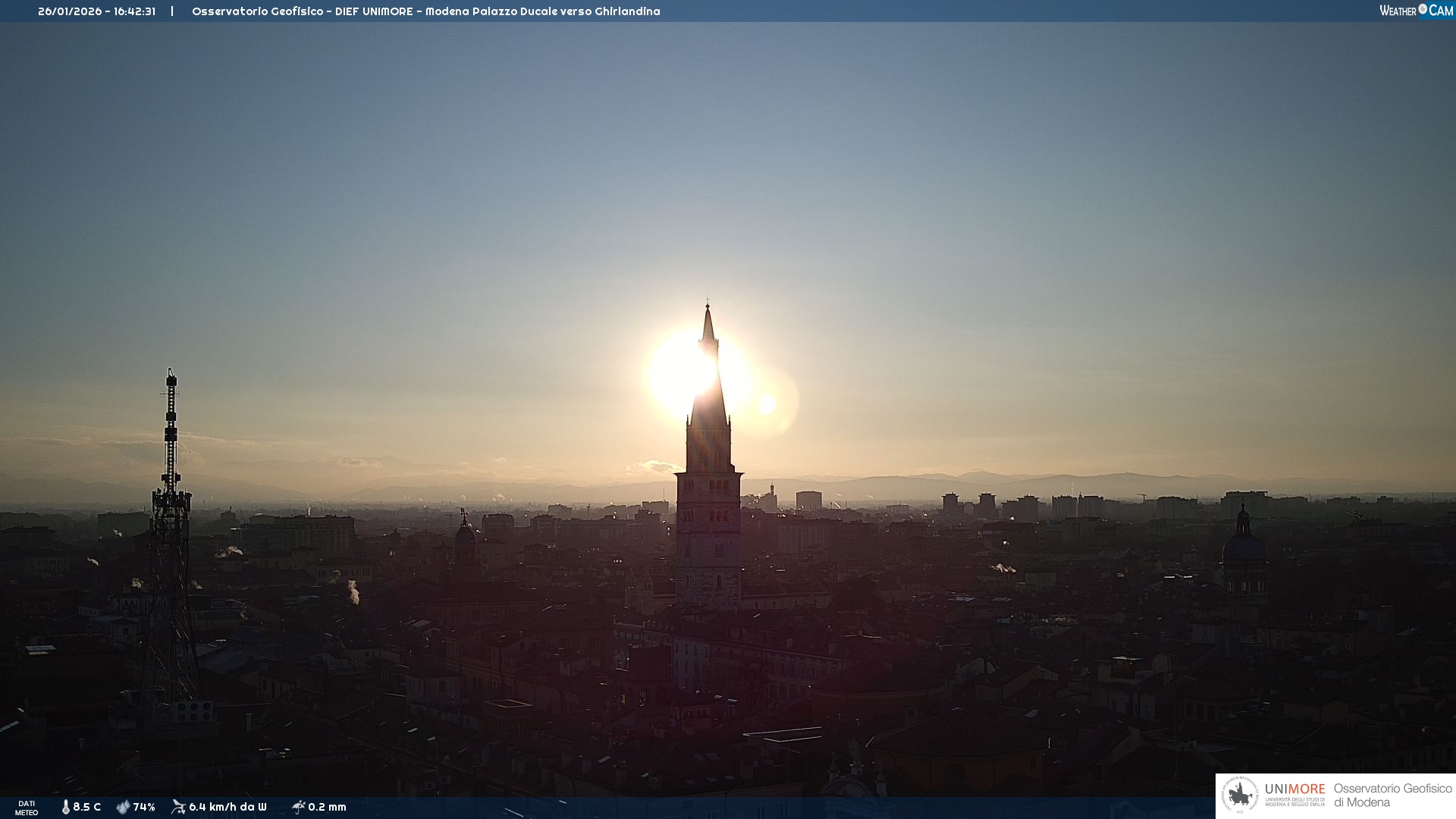Image resolution: width=1456 pixels, height=819 pixels.
Task: Click the rain umbrella precipitation icon
Action: pyautogui.click(x=298, y=807)
